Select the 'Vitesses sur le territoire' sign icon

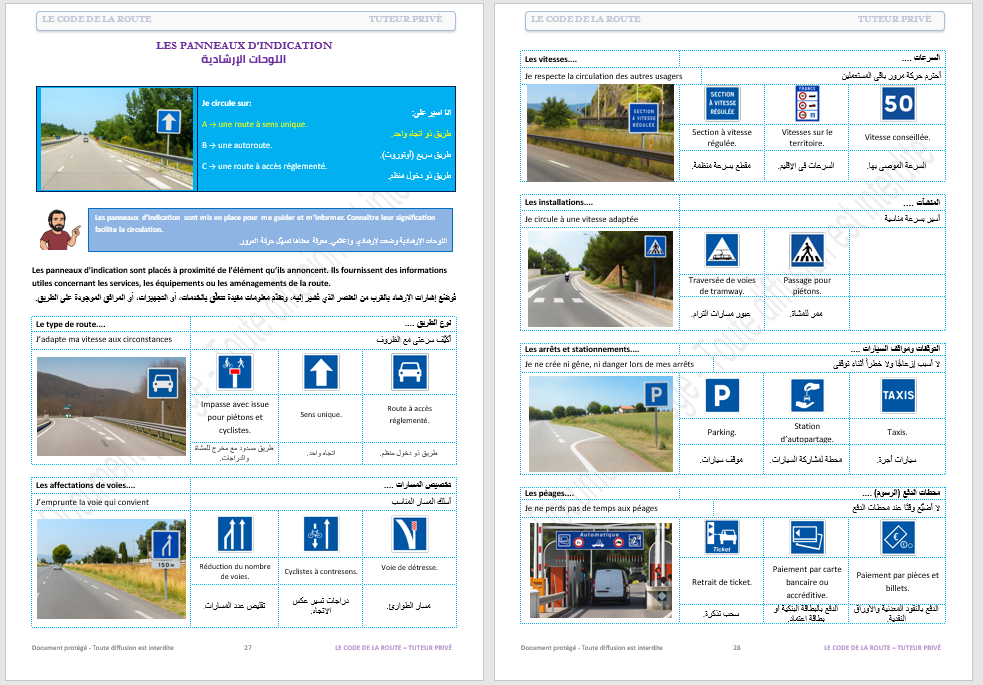click(x=807, y=103)
